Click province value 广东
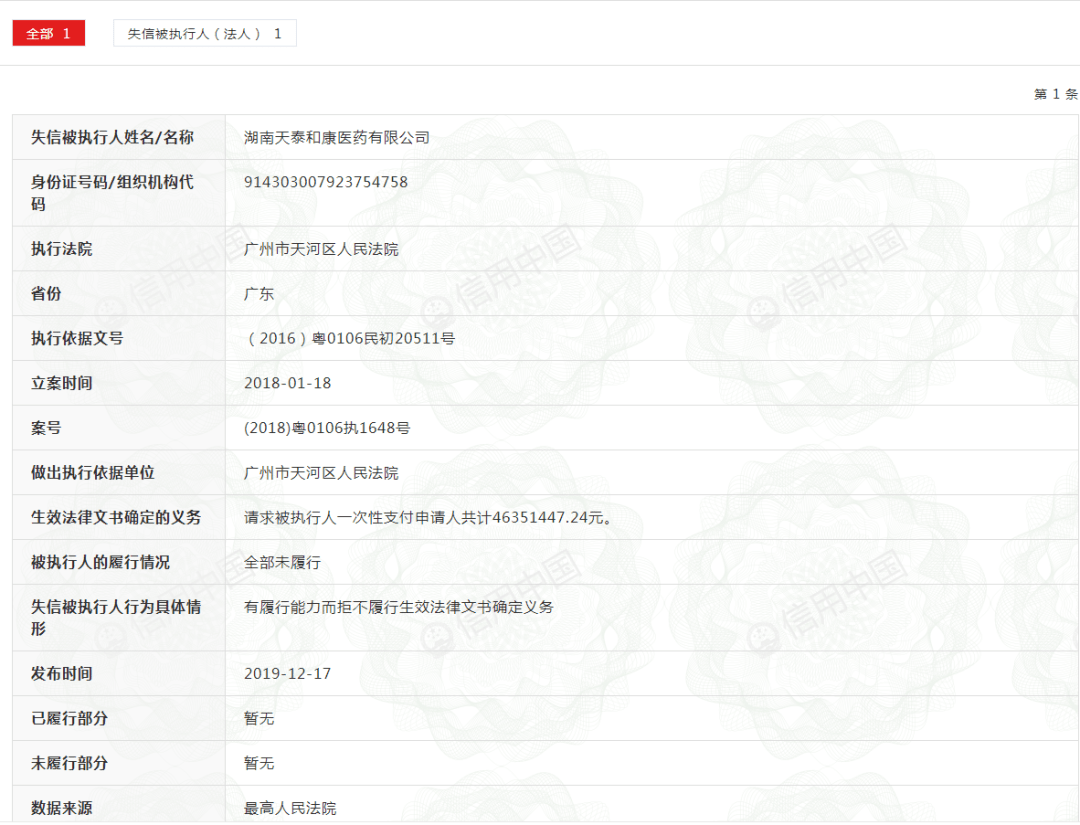The image size is (1080, 825). [259, 294]
